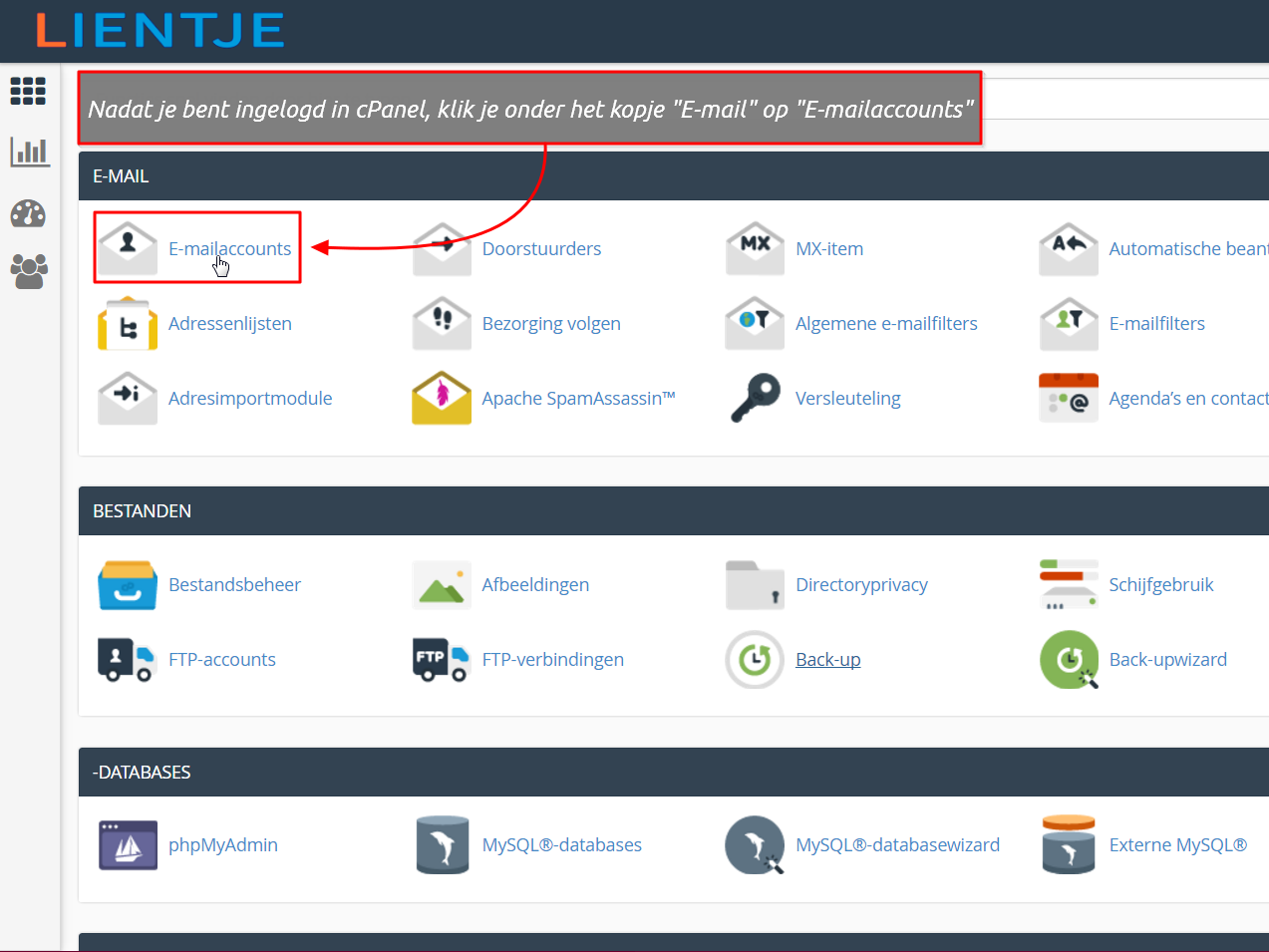Click the phpMyAdmin sailboat icon

(128, 844)
